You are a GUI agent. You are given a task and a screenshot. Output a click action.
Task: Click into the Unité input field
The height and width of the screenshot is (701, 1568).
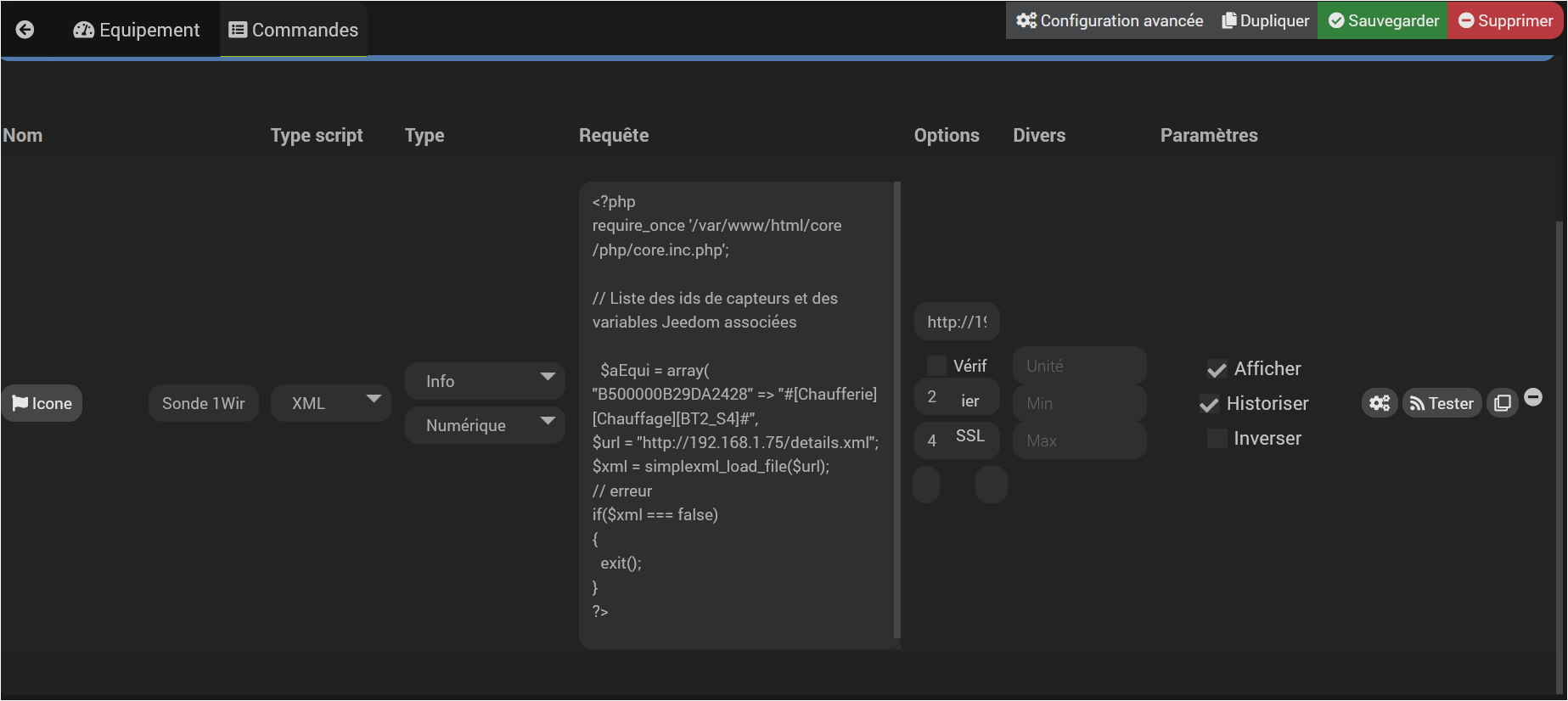[1079, 366]
